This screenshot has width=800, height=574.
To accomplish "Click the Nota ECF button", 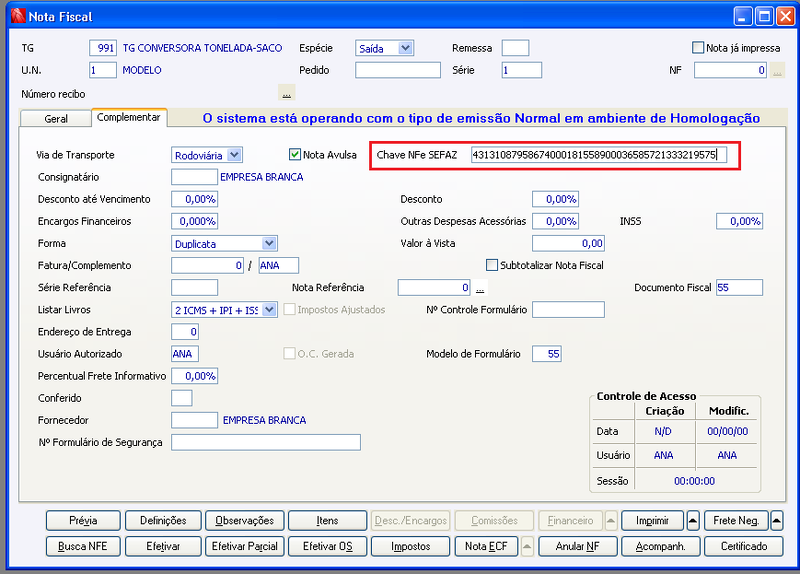I will pos(486,546).
